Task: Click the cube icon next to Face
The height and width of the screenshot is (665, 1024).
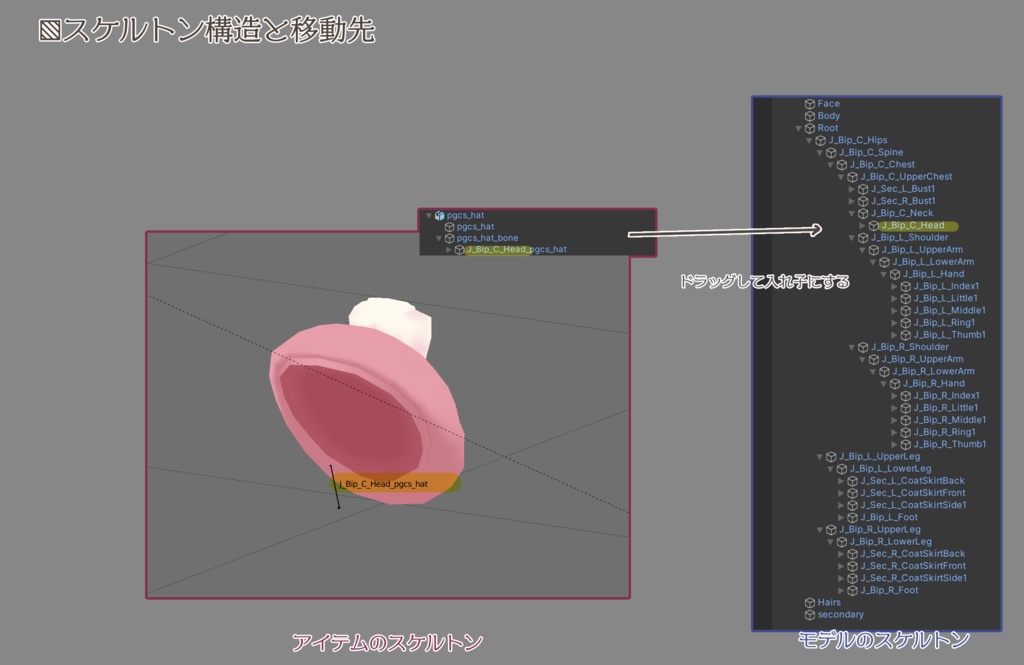Action: click(x=808, y=104)
